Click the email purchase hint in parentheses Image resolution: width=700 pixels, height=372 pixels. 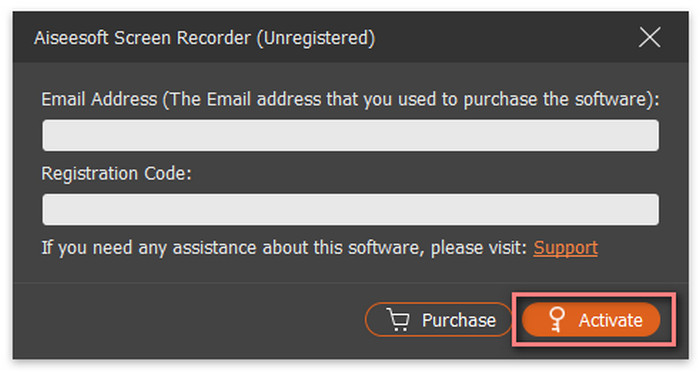[408, 100]
